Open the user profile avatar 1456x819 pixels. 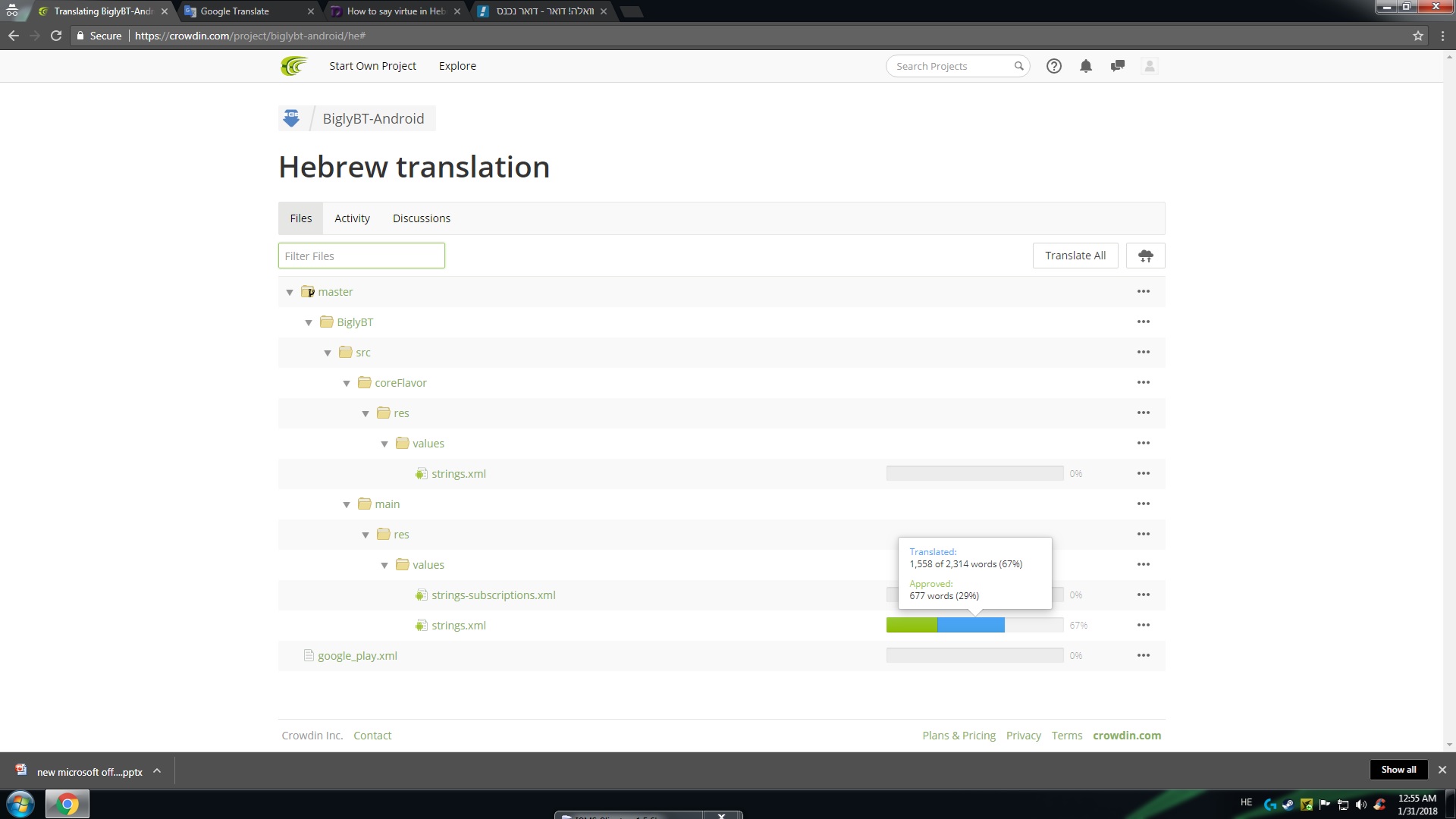click(1149, 66)
